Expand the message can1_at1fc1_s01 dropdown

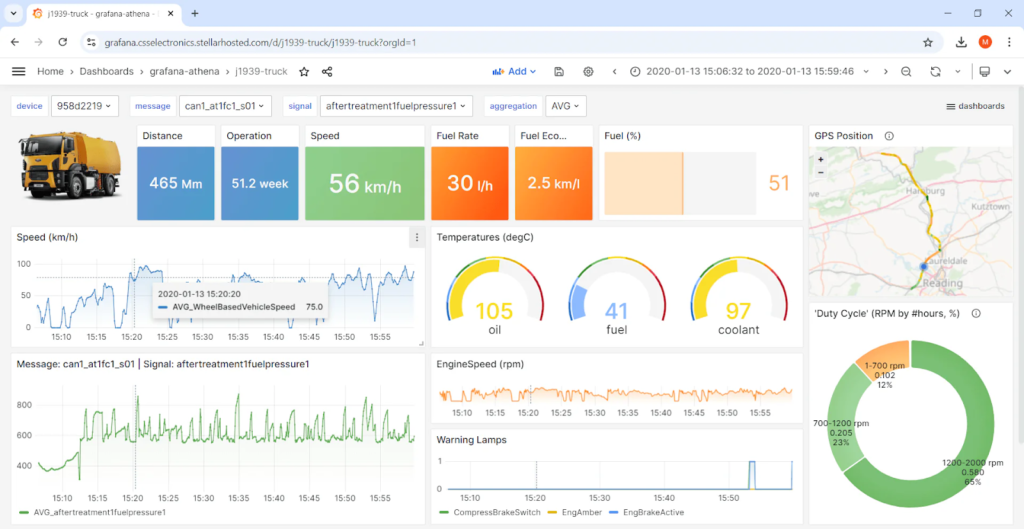point(227,105)
